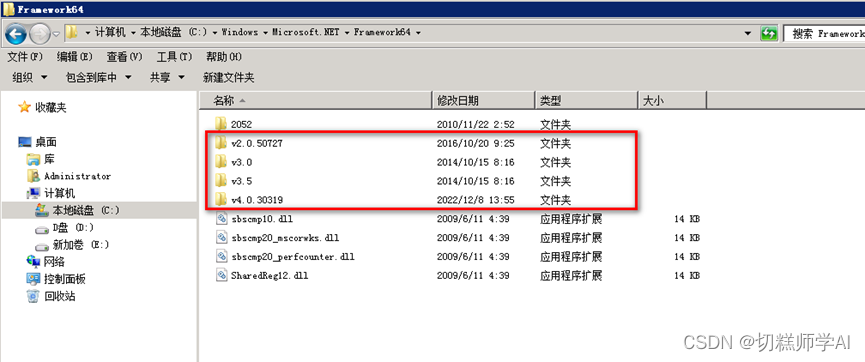865x362 pixels.
Task: Expand the 组织 dropdown menu
Action: [30, 78]
